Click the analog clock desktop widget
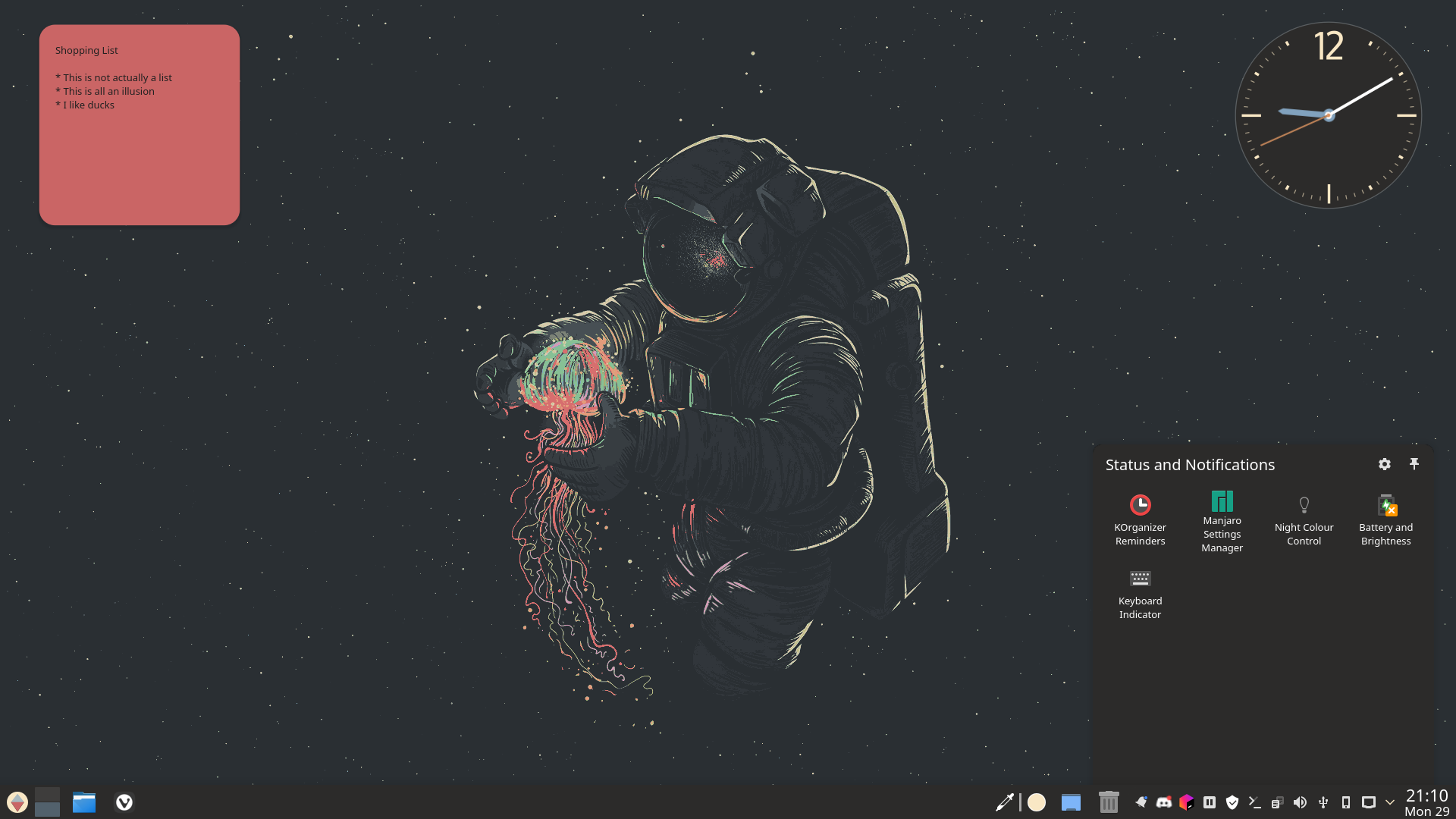 coord(1329,115)
